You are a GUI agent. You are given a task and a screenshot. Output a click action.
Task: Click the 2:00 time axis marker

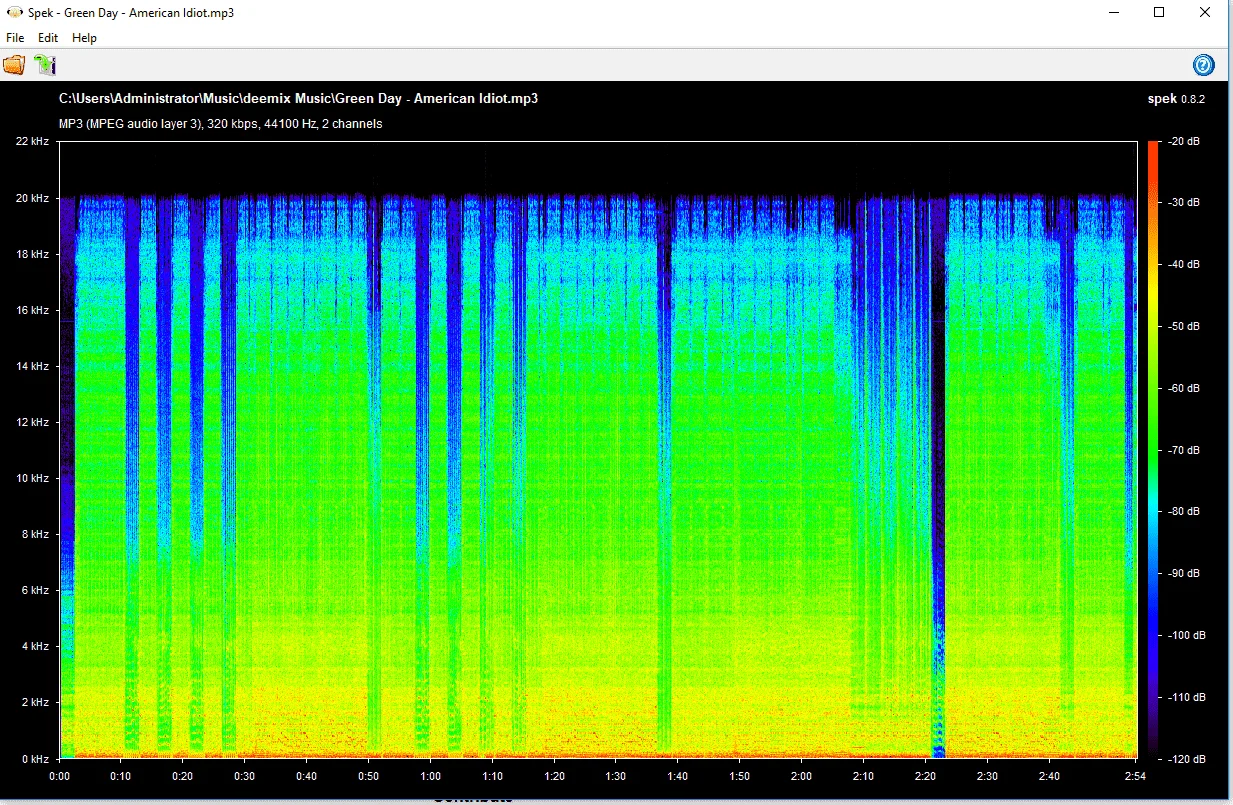pos(801,777)
